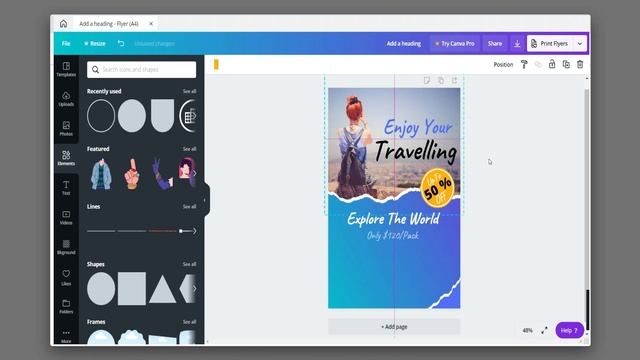Enter full screen presentation mode
Viewport: 640px width, 360px height.
pyautogui.click(x=544, y=330)
